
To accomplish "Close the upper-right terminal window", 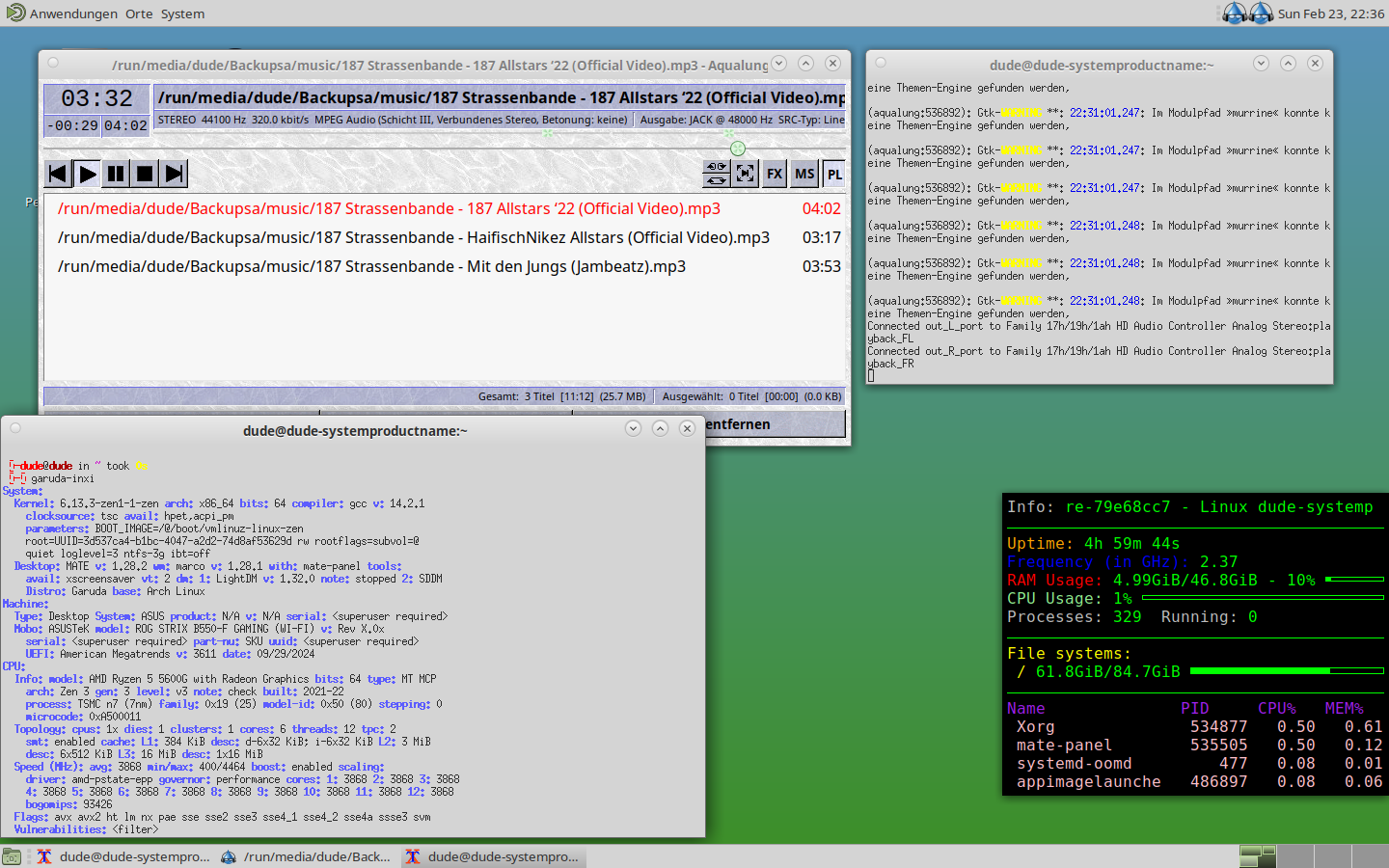I will coord(1315,64).
